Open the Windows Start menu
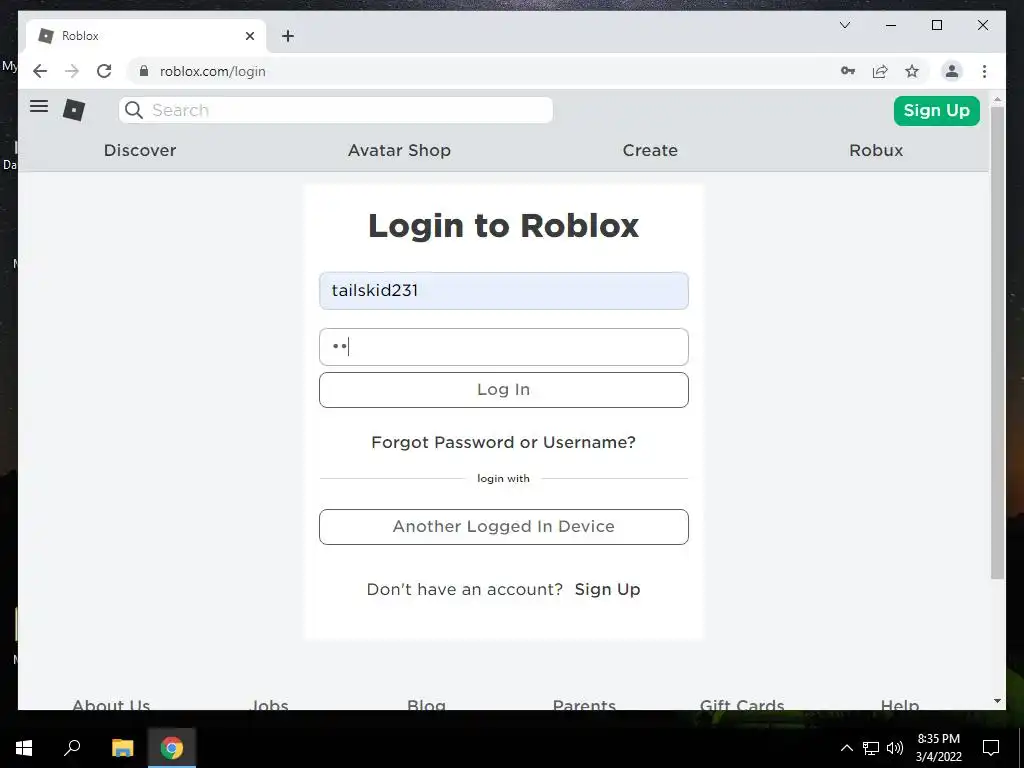 click(x=24, y=748)
